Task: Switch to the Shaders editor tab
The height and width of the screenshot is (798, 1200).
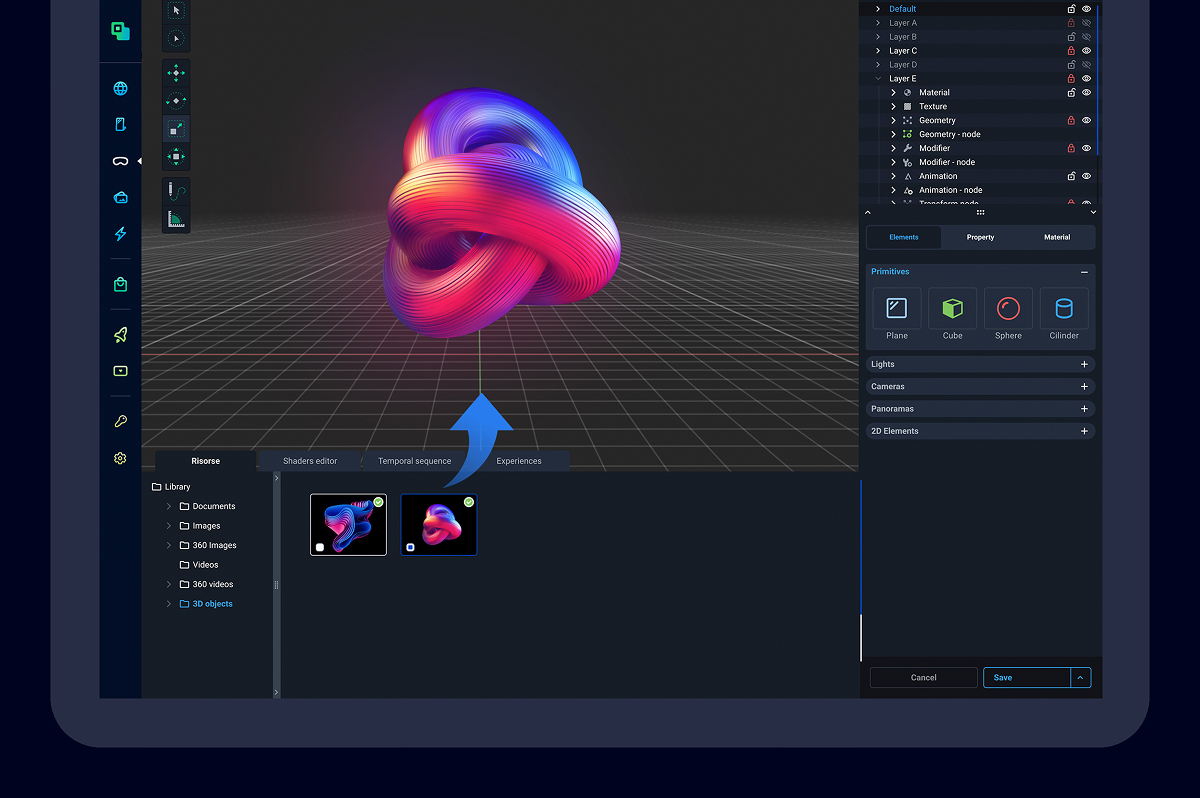Action: point(310,461)
